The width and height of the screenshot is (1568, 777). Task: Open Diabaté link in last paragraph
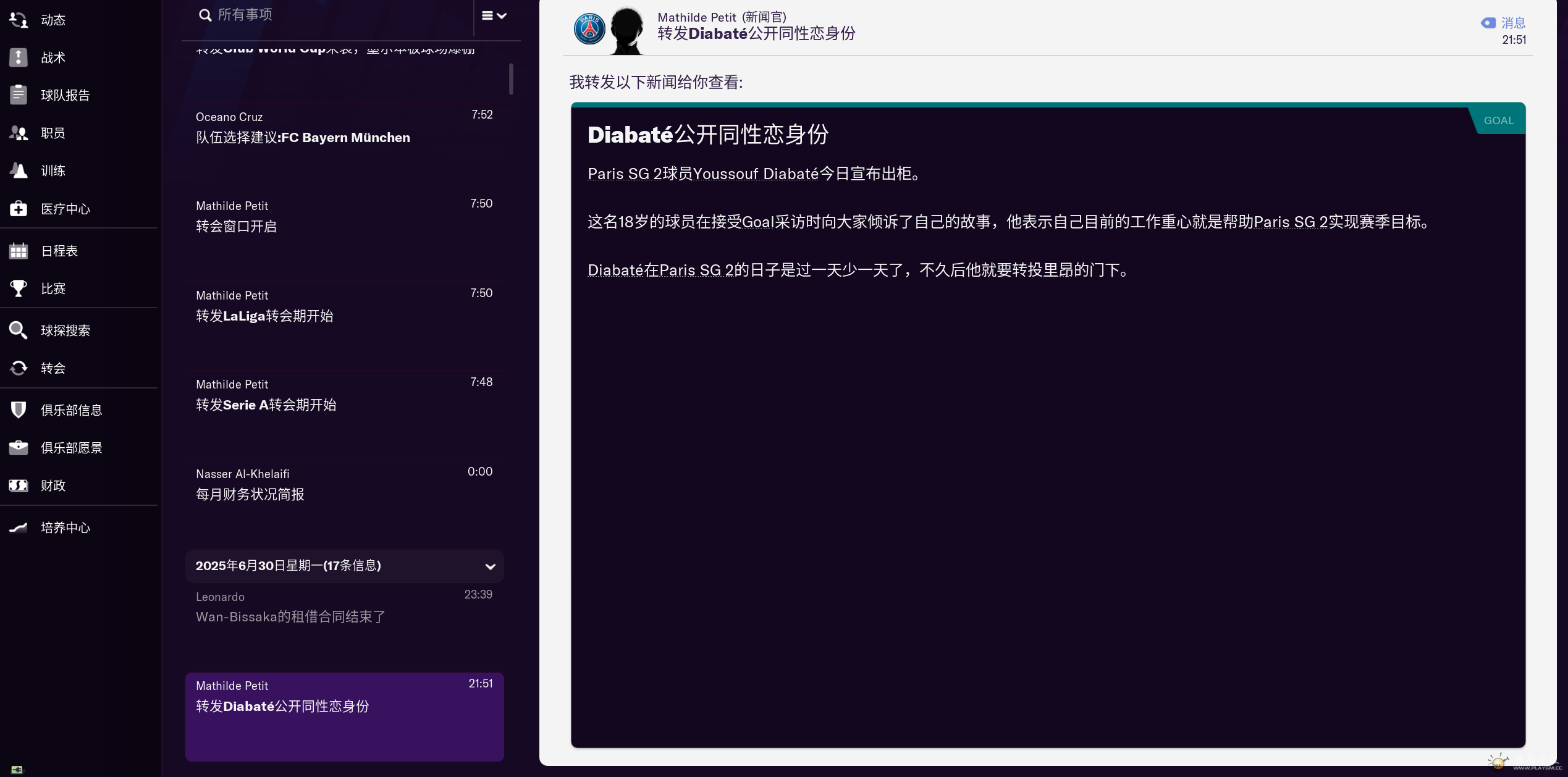click(x=615, y=271)
